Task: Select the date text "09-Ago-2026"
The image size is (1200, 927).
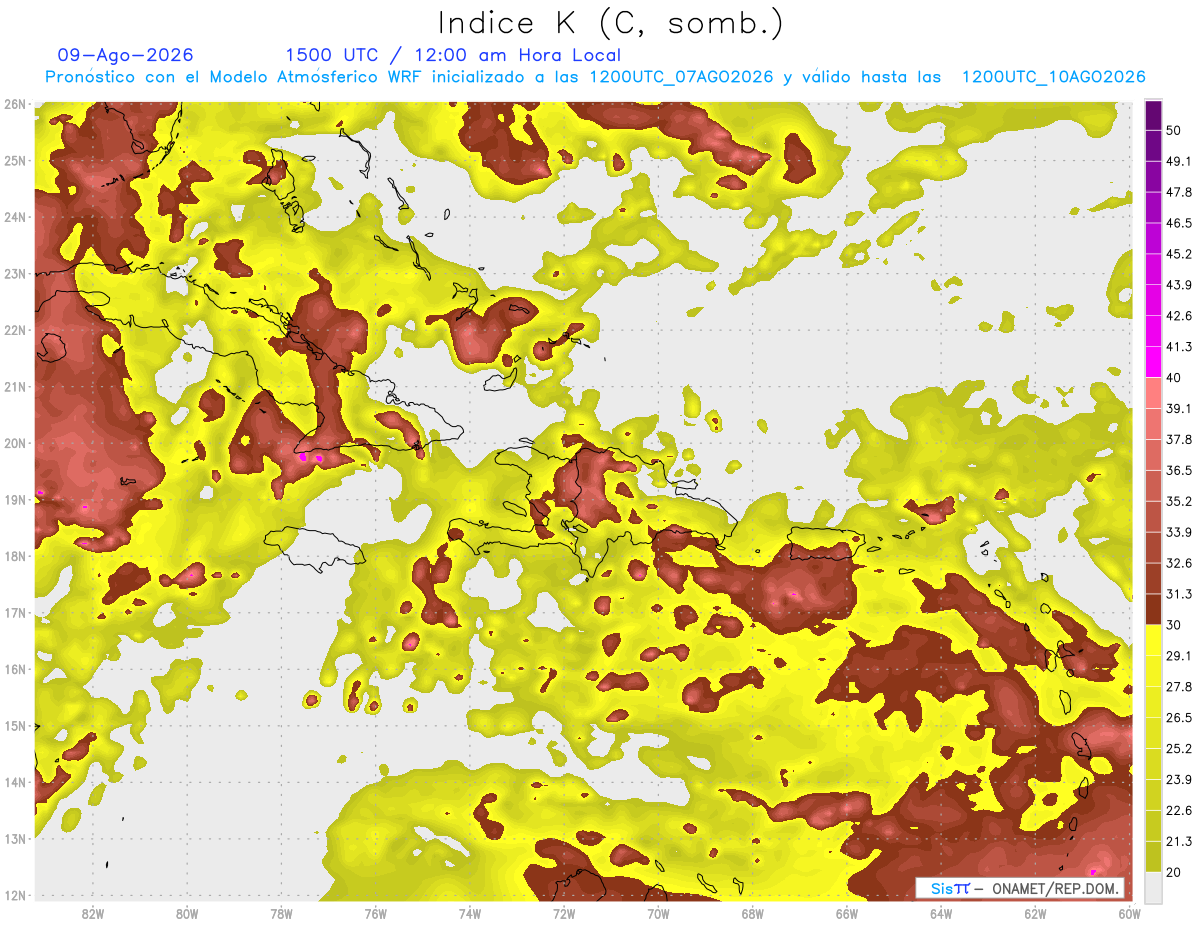Action: (126, 55)
